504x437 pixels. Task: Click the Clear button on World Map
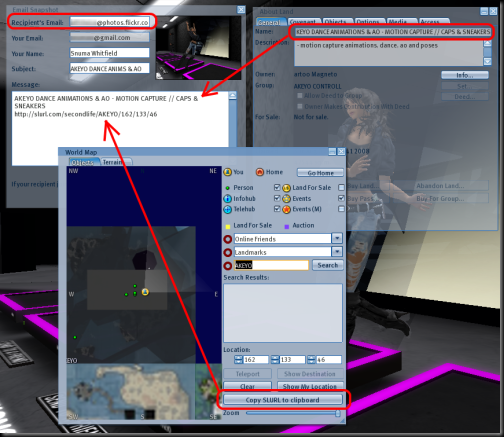click(247, 386)
